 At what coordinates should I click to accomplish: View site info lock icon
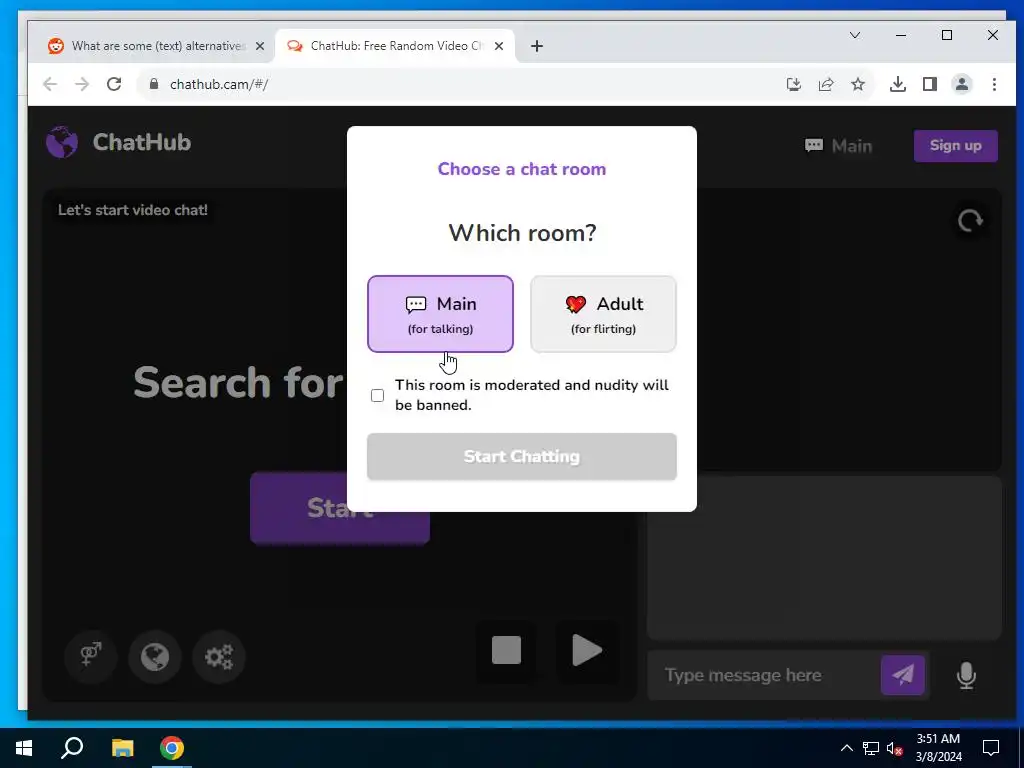point(154,84)
